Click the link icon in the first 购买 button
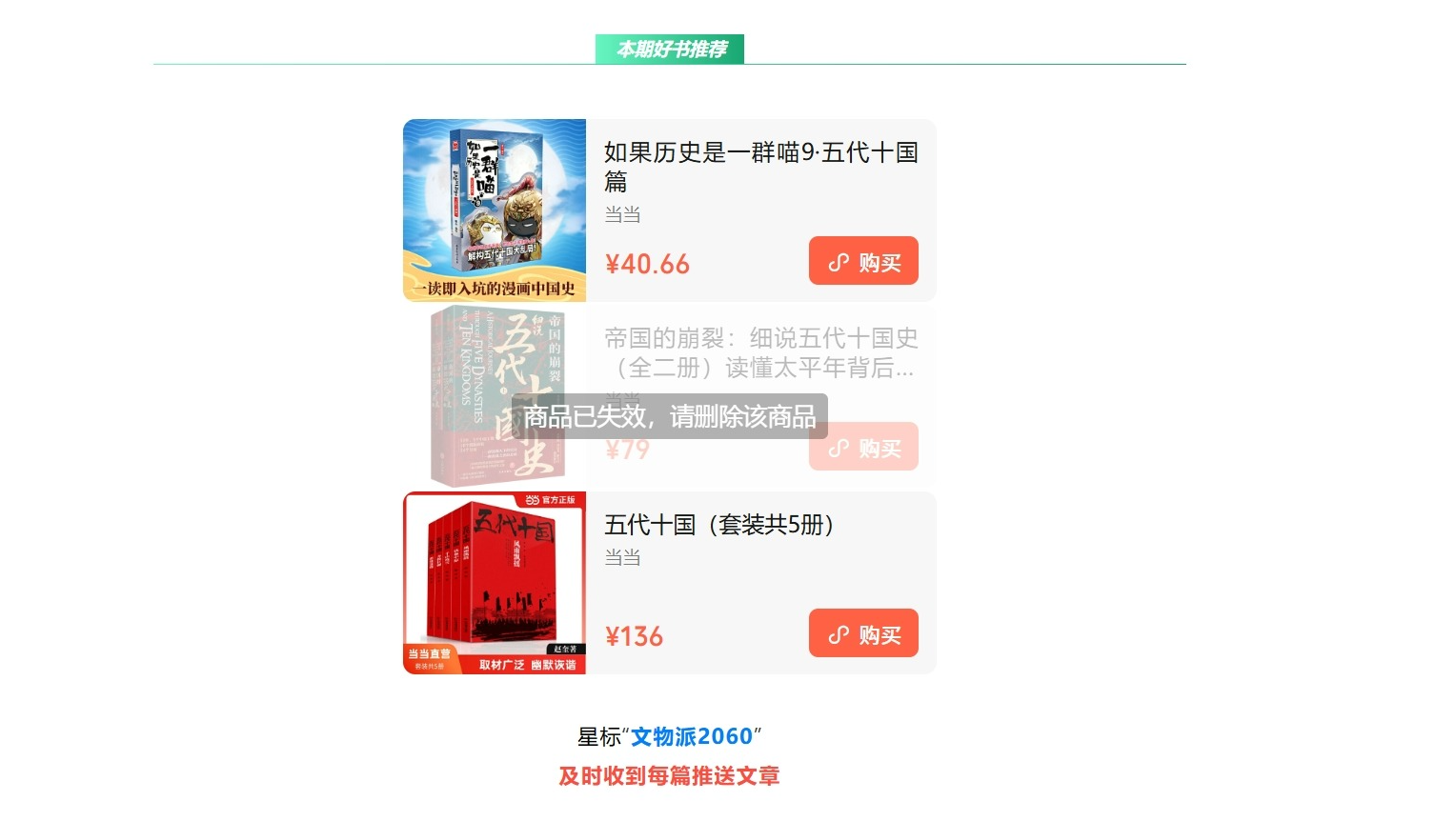1456x821 pixels. coord(839,263)
